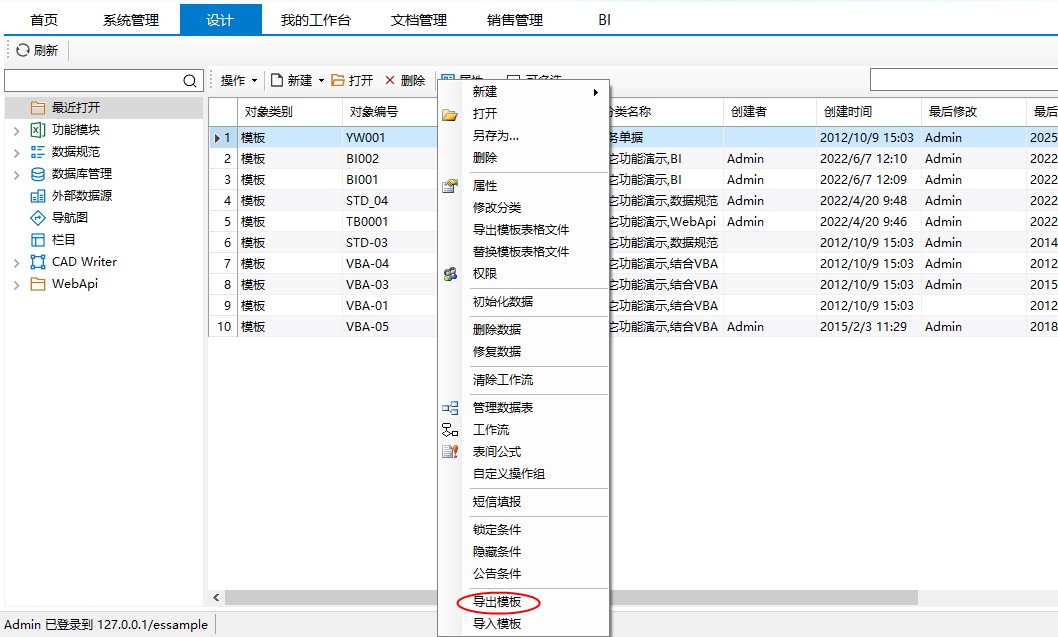Click the 表间公式 icon in the context menu
This screenshot has width=1058, height=637.
click(450, 452)
